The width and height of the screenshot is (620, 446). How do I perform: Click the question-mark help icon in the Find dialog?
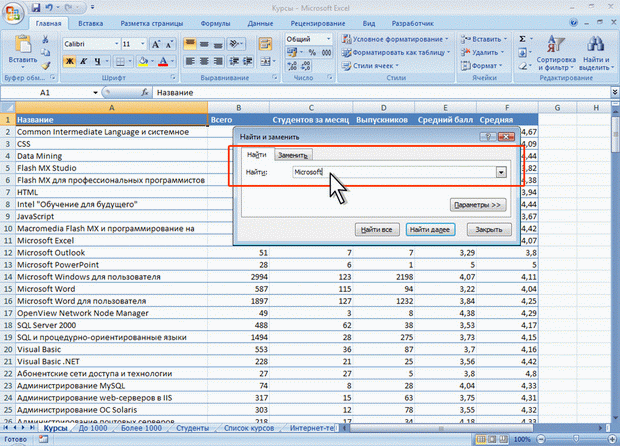pyautogui.click(x=488, y=137)
